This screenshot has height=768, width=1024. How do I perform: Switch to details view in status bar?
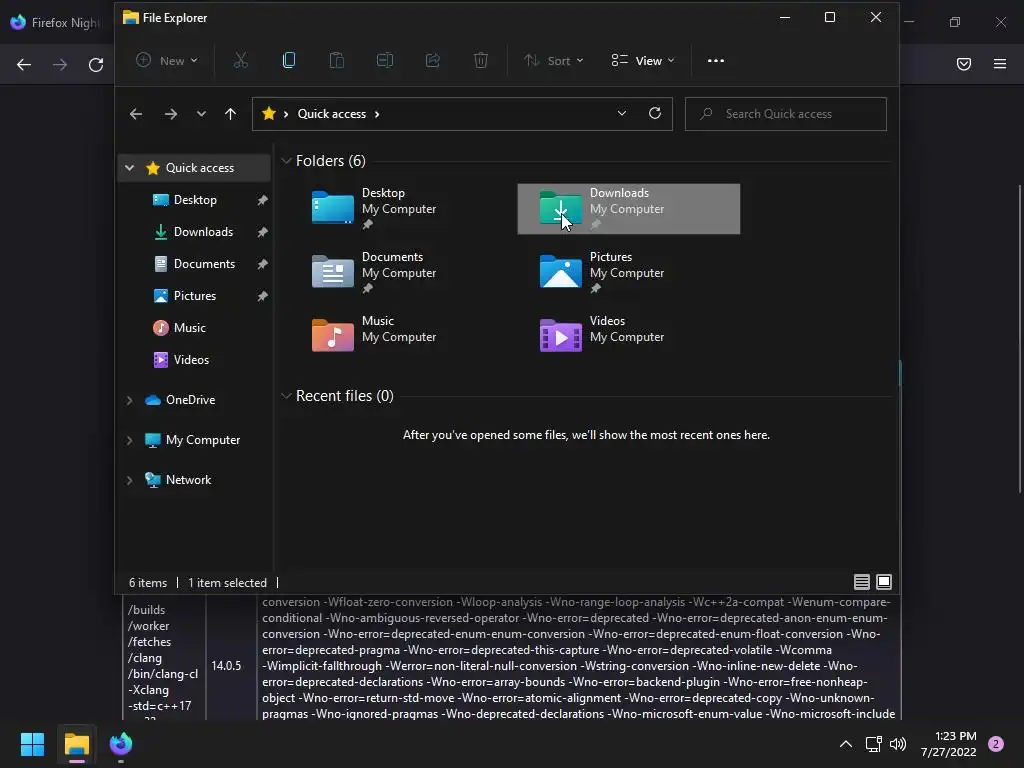click(861, 582)
